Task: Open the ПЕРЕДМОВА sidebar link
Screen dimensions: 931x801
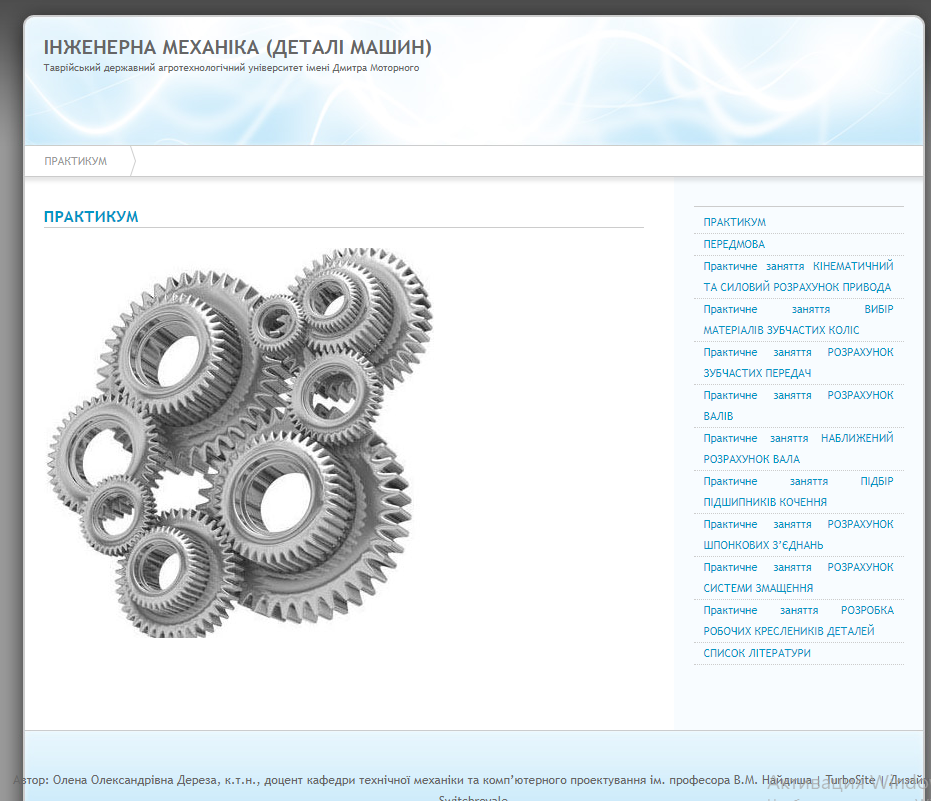Action: tap(734, 244)
